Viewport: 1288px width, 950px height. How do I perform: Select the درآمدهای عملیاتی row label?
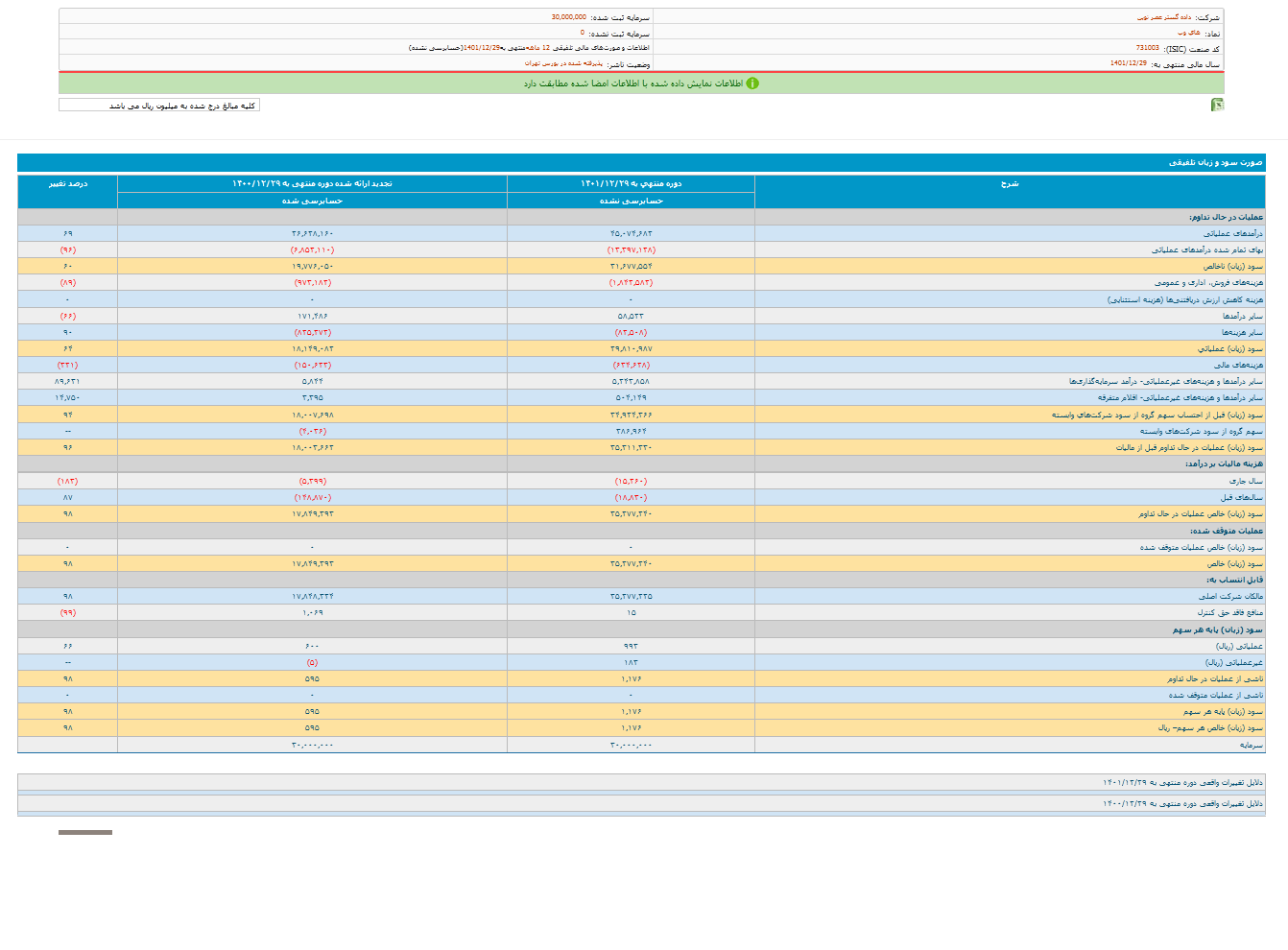(1232, 233)
